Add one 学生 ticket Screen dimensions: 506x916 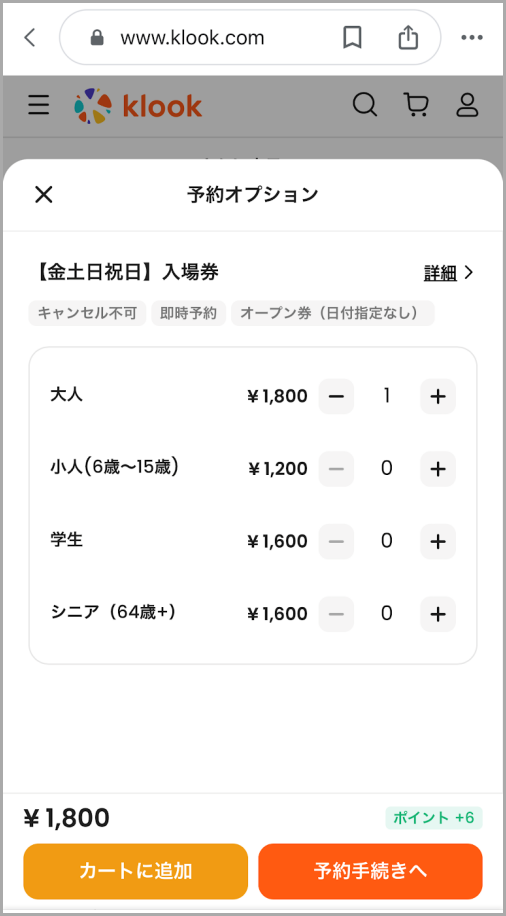point(438,542)
